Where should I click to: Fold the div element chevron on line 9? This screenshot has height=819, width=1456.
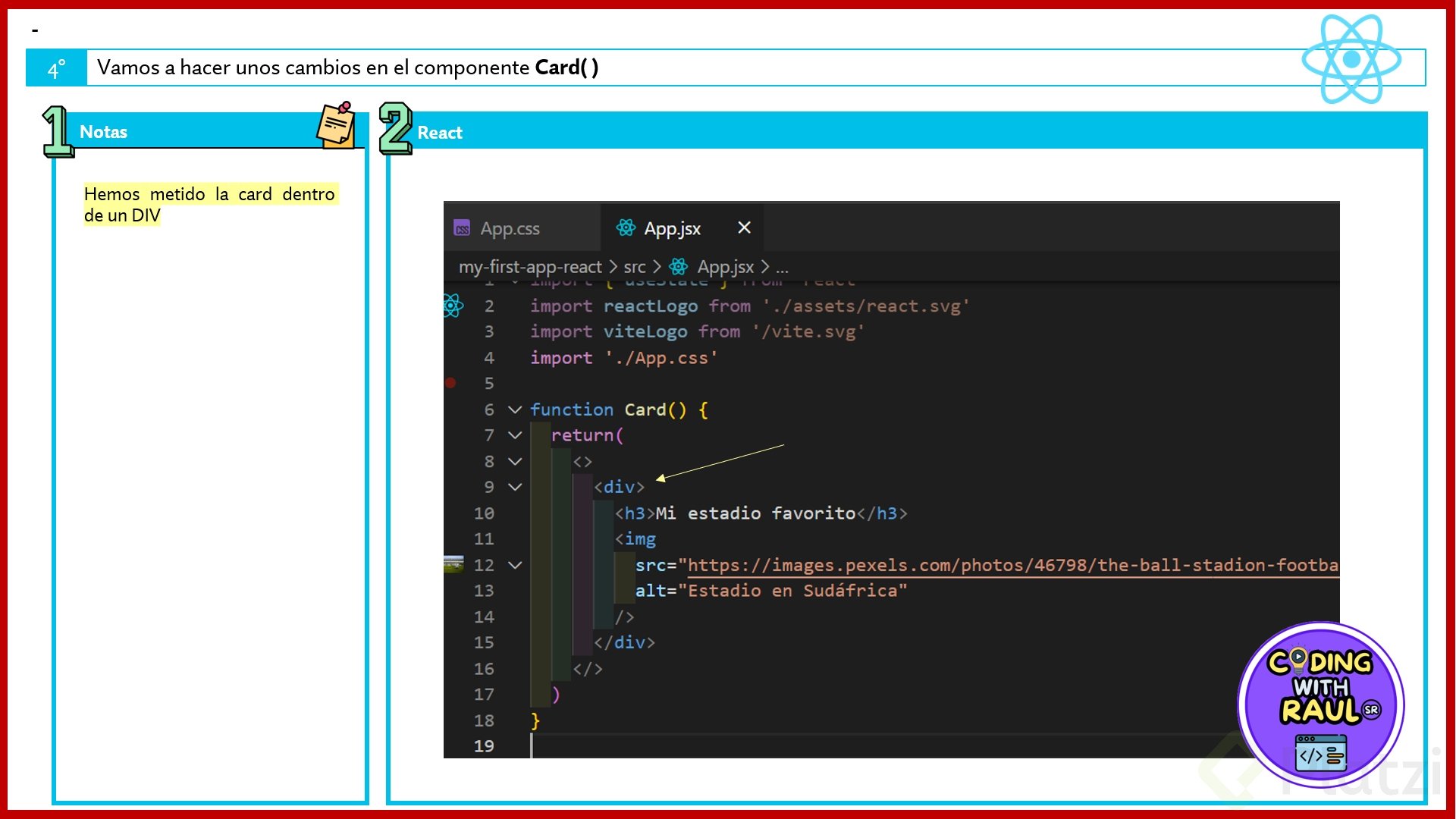point(515,487)
